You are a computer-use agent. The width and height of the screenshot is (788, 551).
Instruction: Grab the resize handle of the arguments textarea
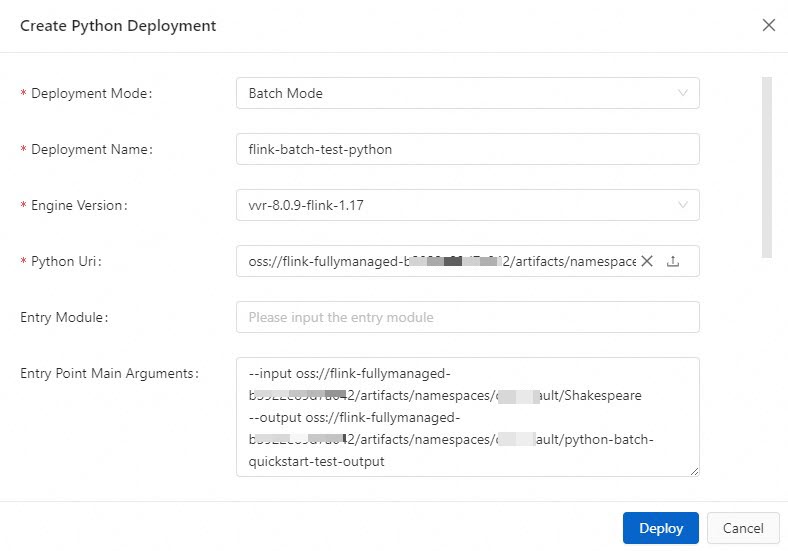694,471
